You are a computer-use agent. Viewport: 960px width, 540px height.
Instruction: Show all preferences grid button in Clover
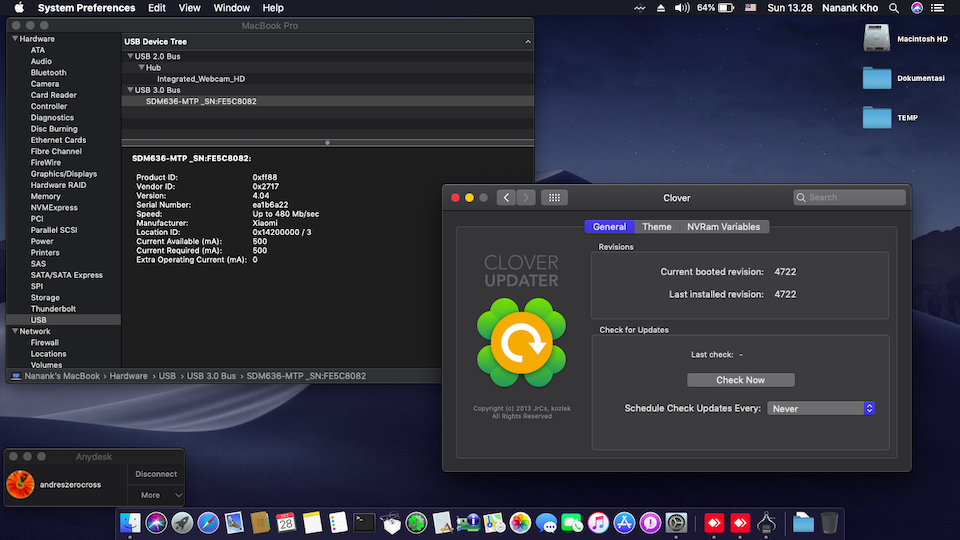point(554,198)
